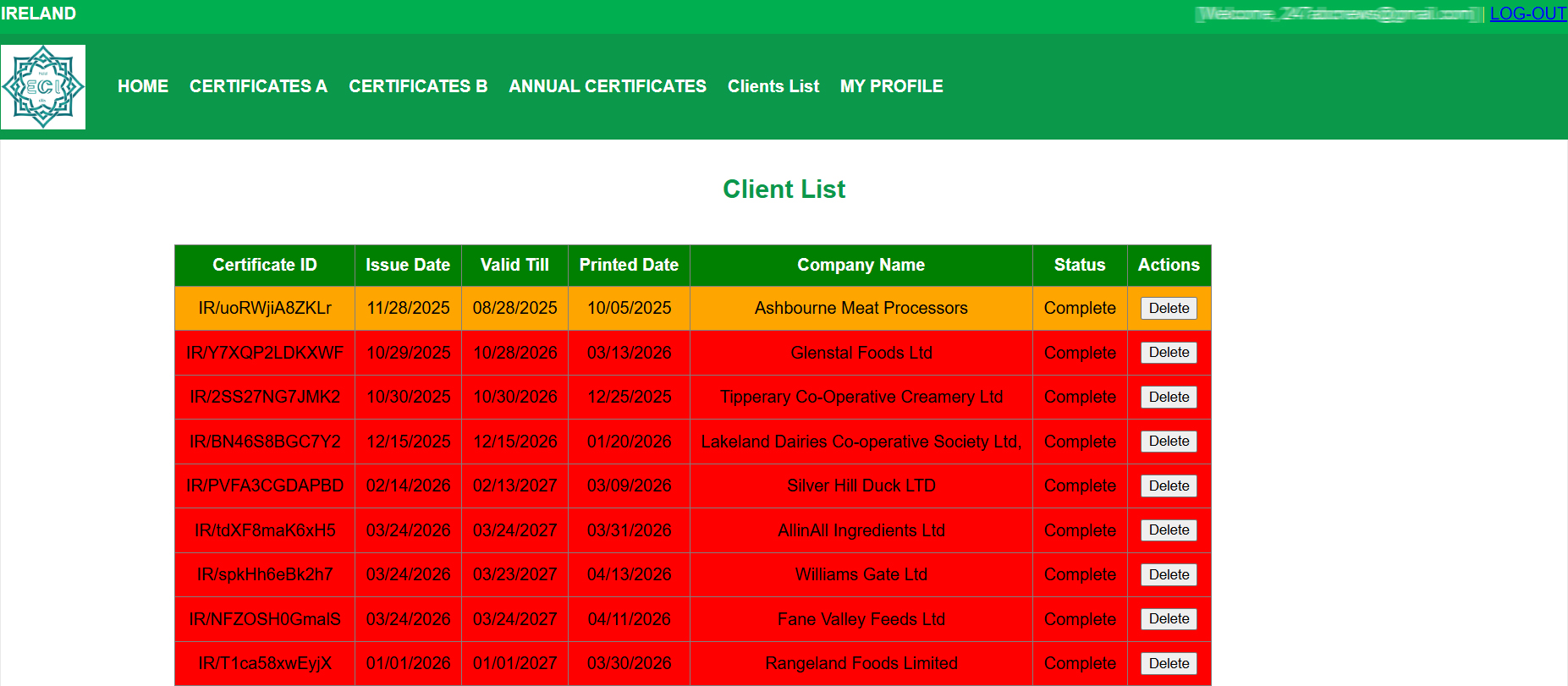Click Complete status for Williams Gate Ltd
The height and width of the screenshot is (686, 1568).
pyautogui.click(x=1080, y=574)
